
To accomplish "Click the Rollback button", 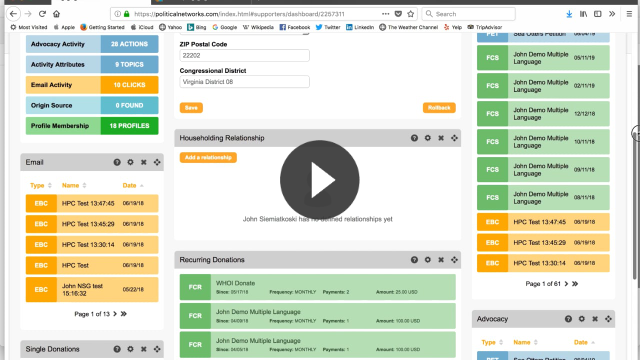I will [x=439, y=108].
